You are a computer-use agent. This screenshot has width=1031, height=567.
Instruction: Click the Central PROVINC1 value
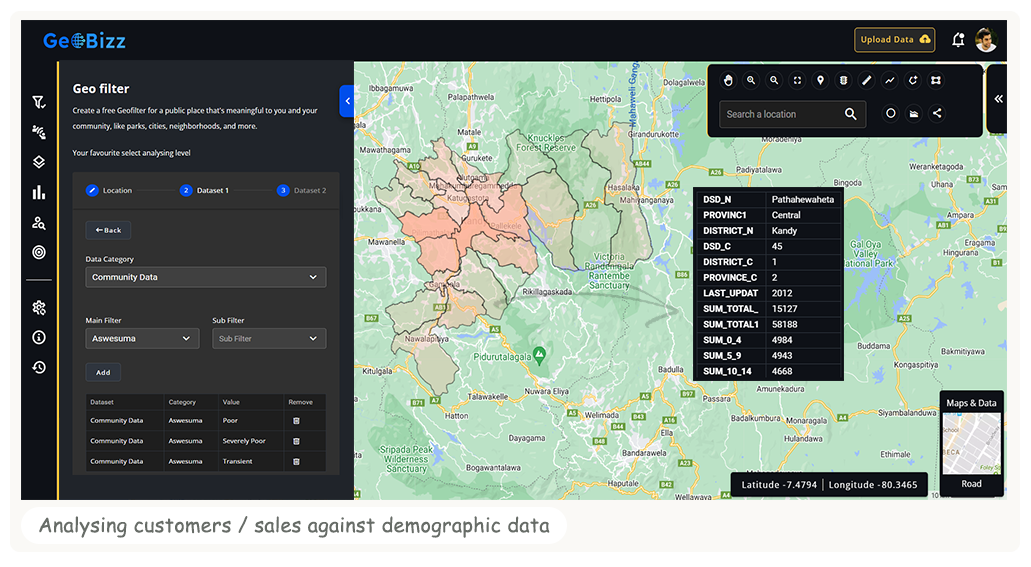click(x=786, y=215)
